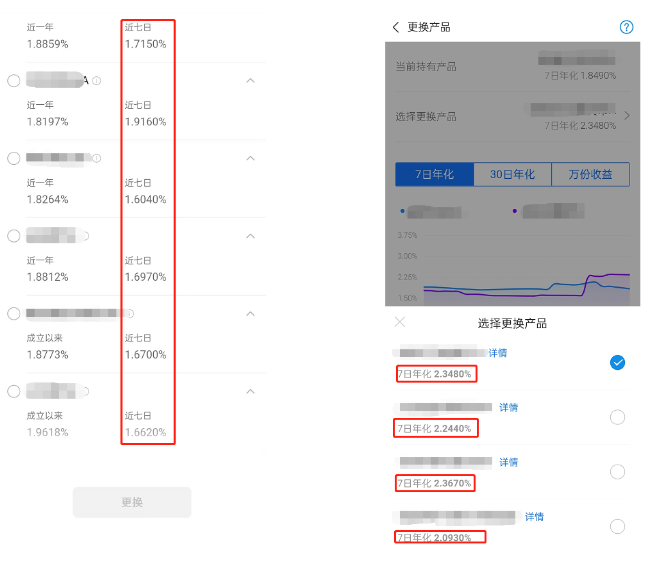Open 详情 link for the 2.3670% product
657x567 pixels.
(509, 462)
